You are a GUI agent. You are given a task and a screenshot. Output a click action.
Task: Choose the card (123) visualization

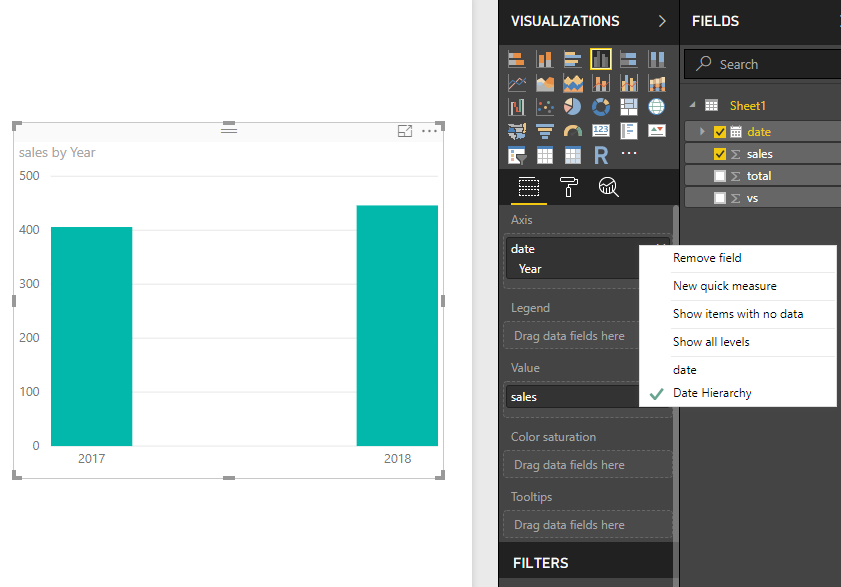click(601, 130)
